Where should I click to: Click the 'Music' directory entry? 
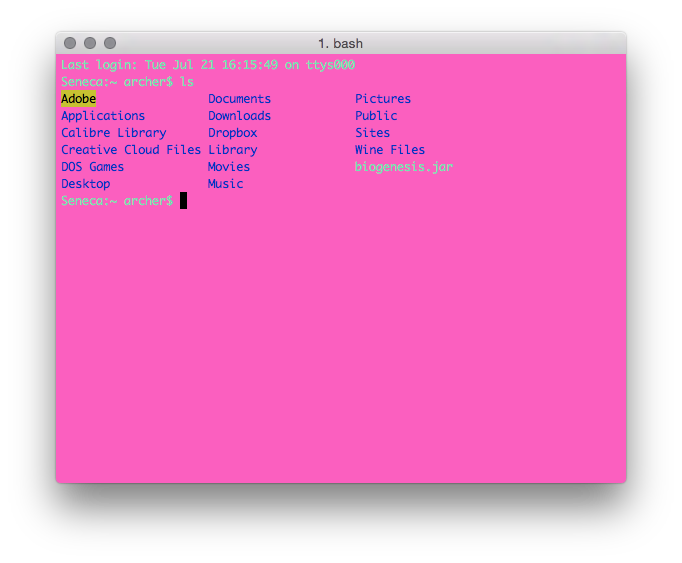point(225,184)
